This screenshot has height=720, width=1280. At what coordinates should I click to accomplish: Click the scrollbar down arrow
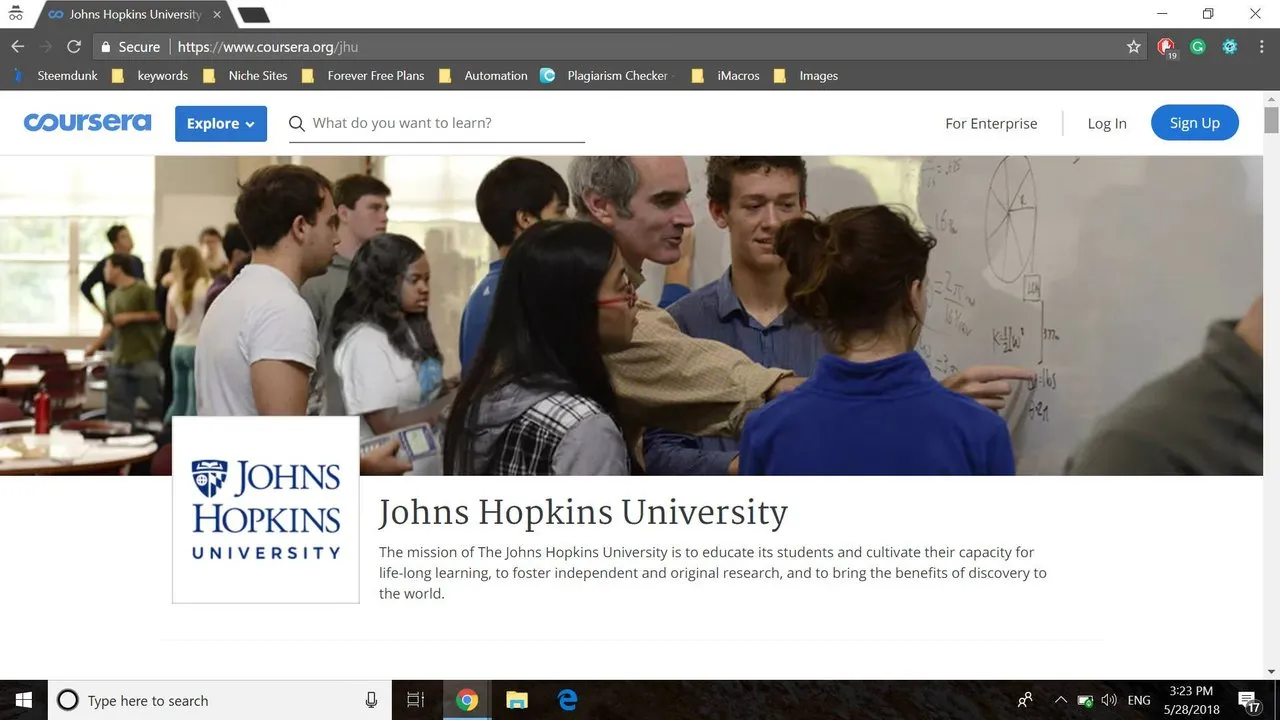1271,672
